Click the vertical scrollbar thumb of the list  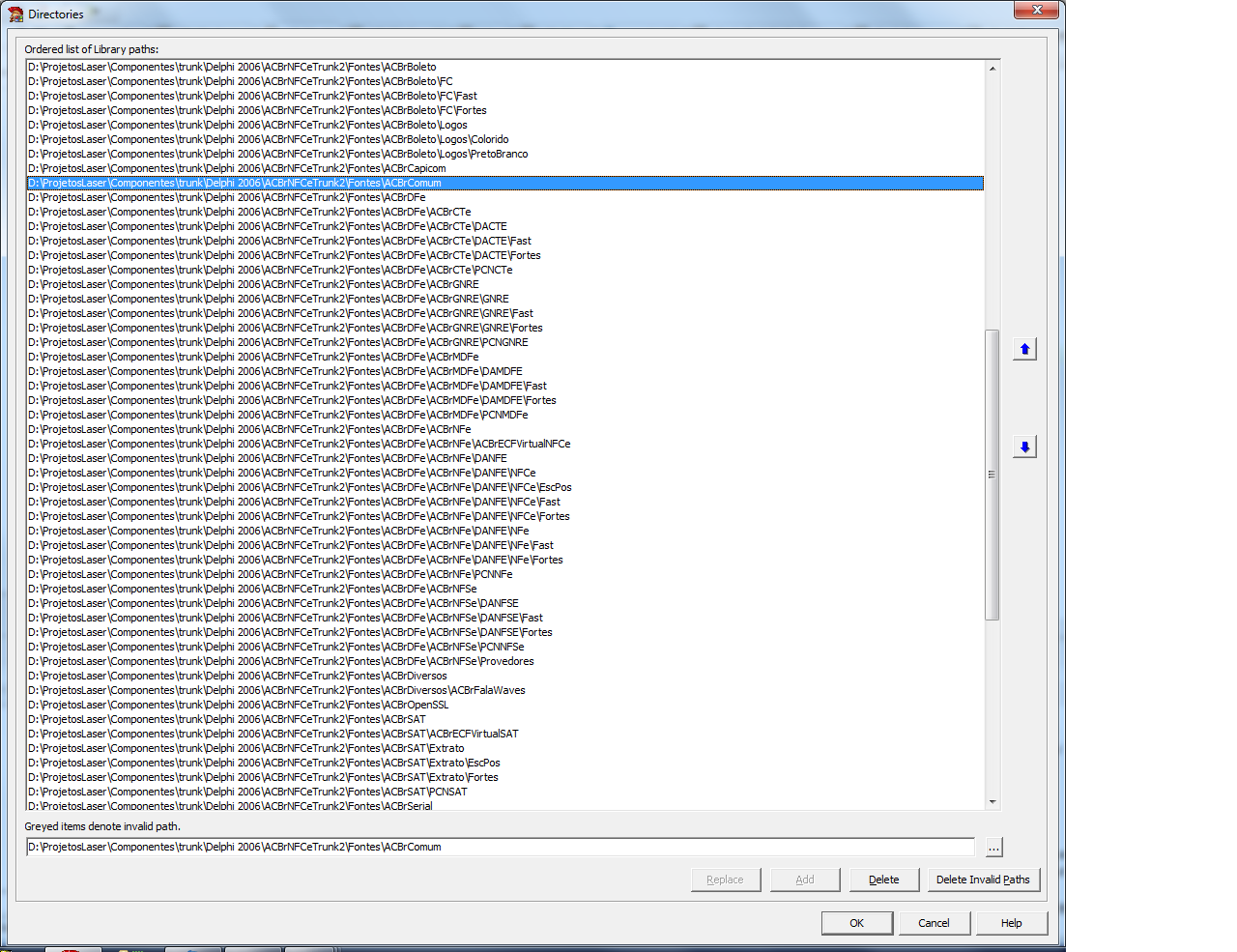click(992, 475)
